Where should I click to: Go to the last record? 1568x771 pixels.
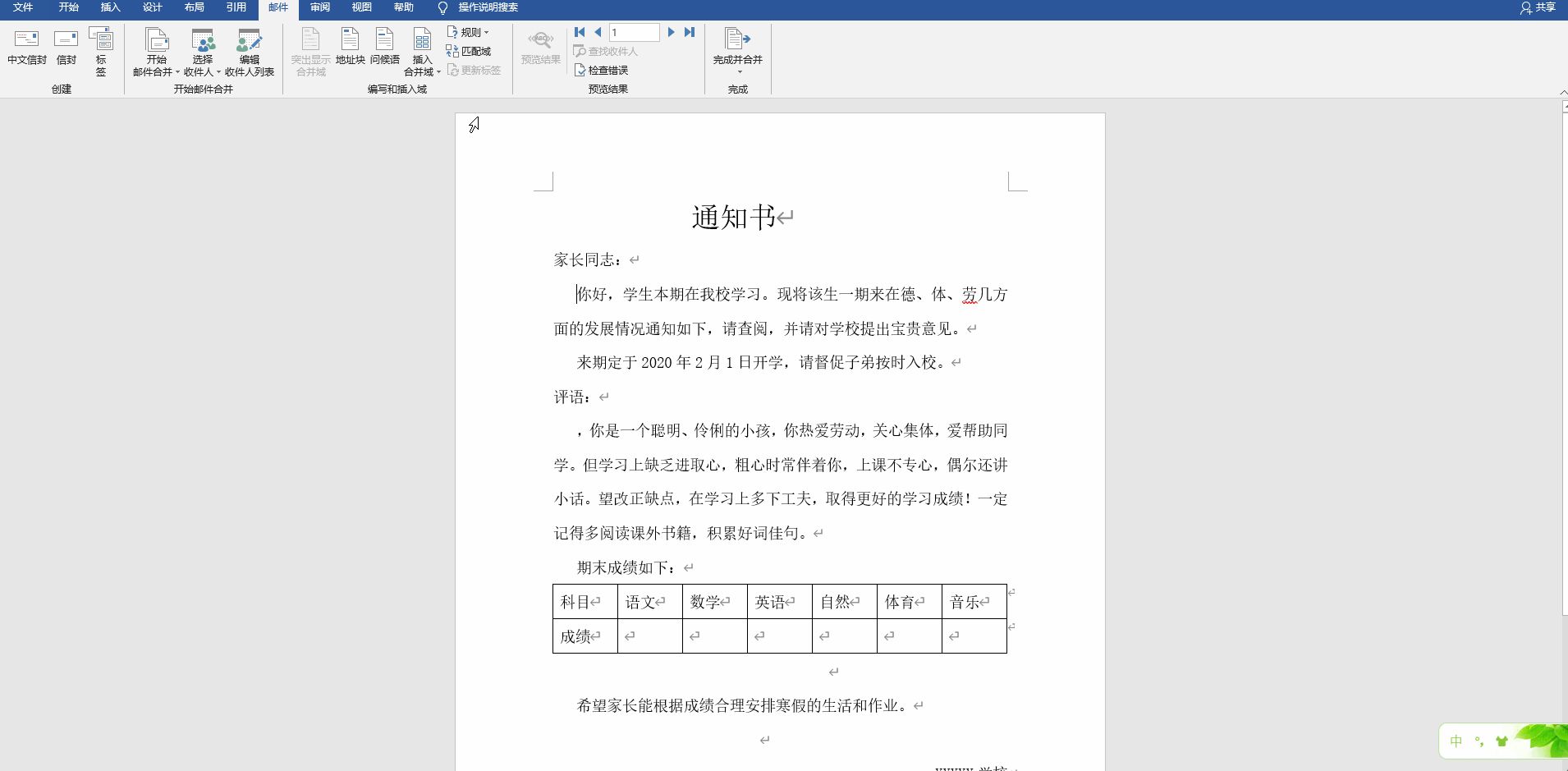tap(690, 32)
